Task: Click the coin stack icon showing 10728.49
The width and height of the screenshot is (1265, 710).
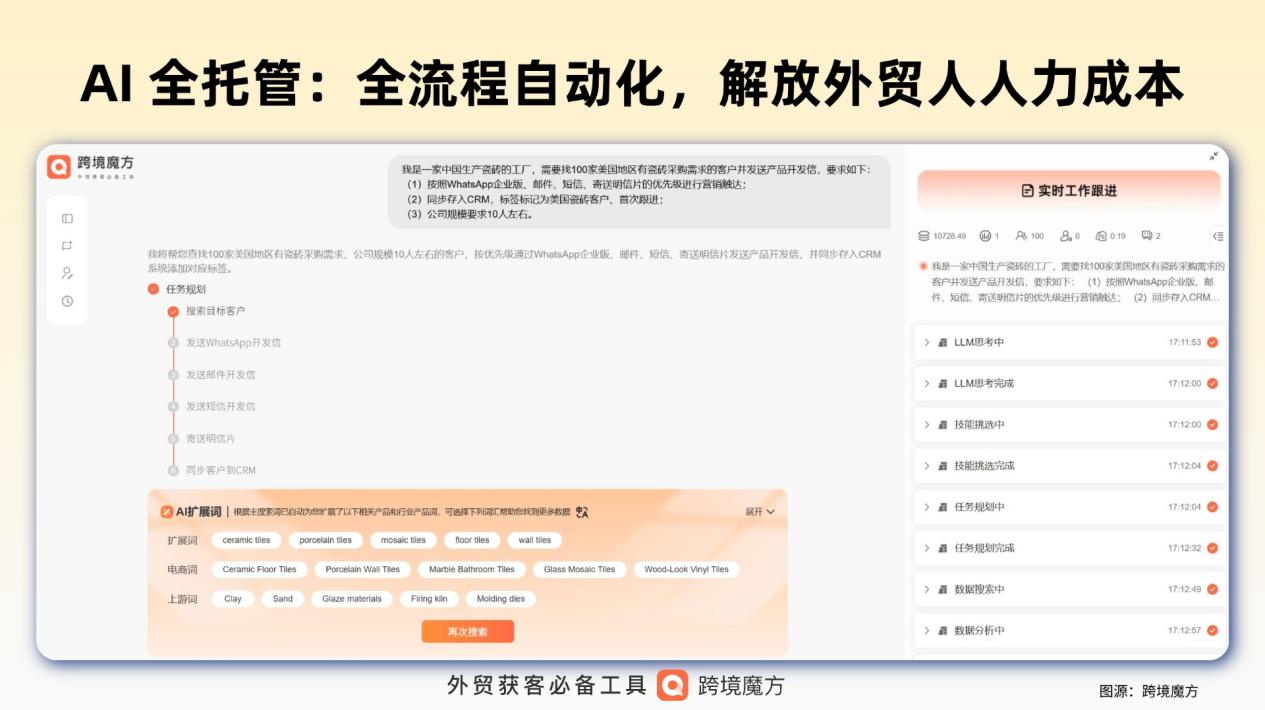Action: pyautogui.click(x=924, y=236)
